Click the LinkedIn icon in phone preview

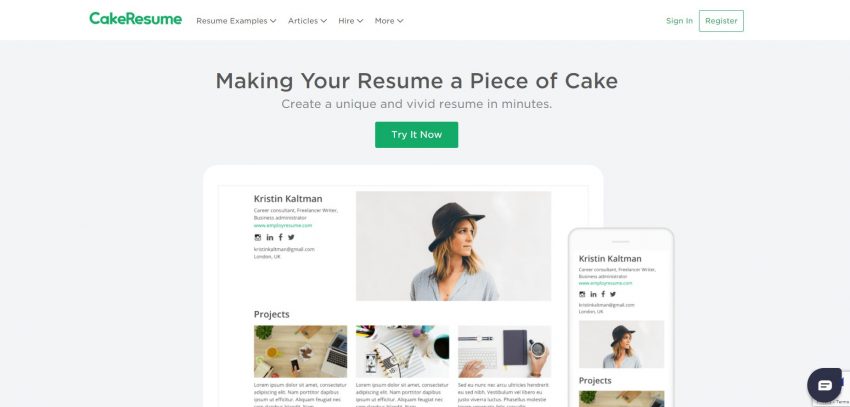tap(594, 294)
